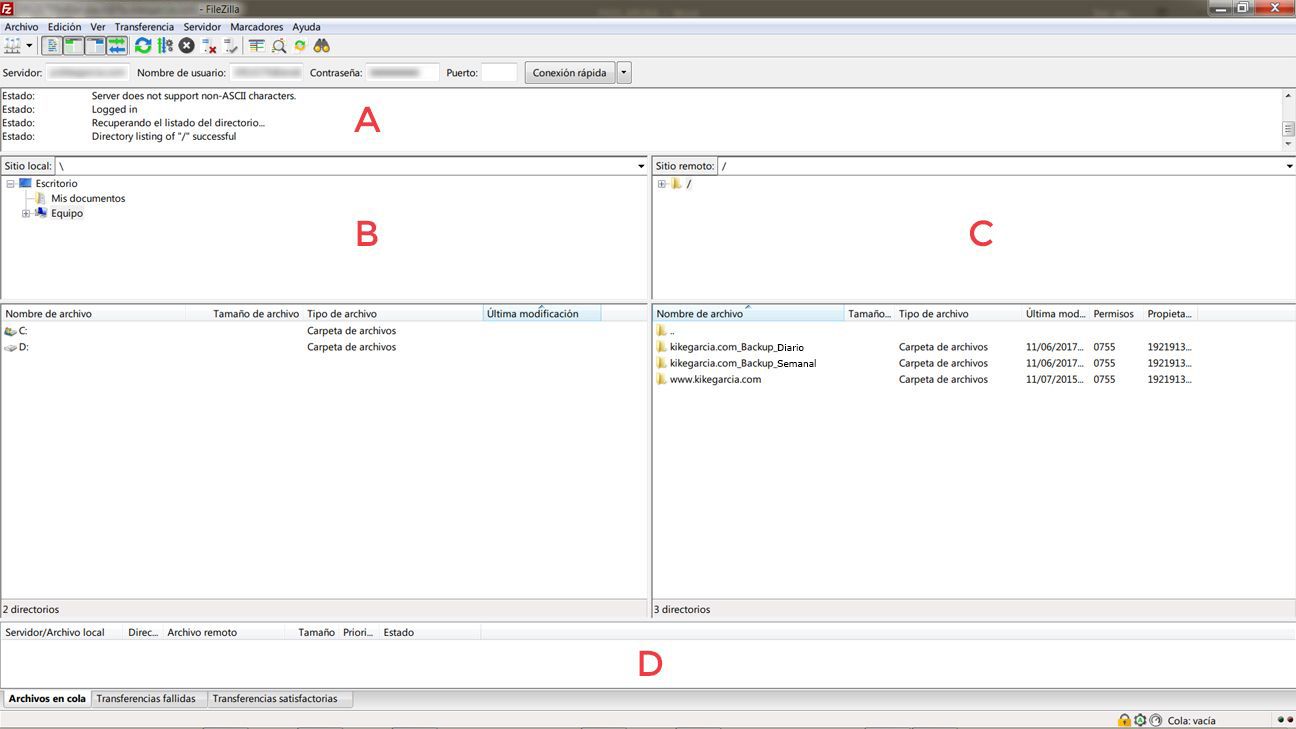The width and height of the screenshot is (1296, 729).
Task: Sort remote files by Permisos column
Action: coord(1116,314)
